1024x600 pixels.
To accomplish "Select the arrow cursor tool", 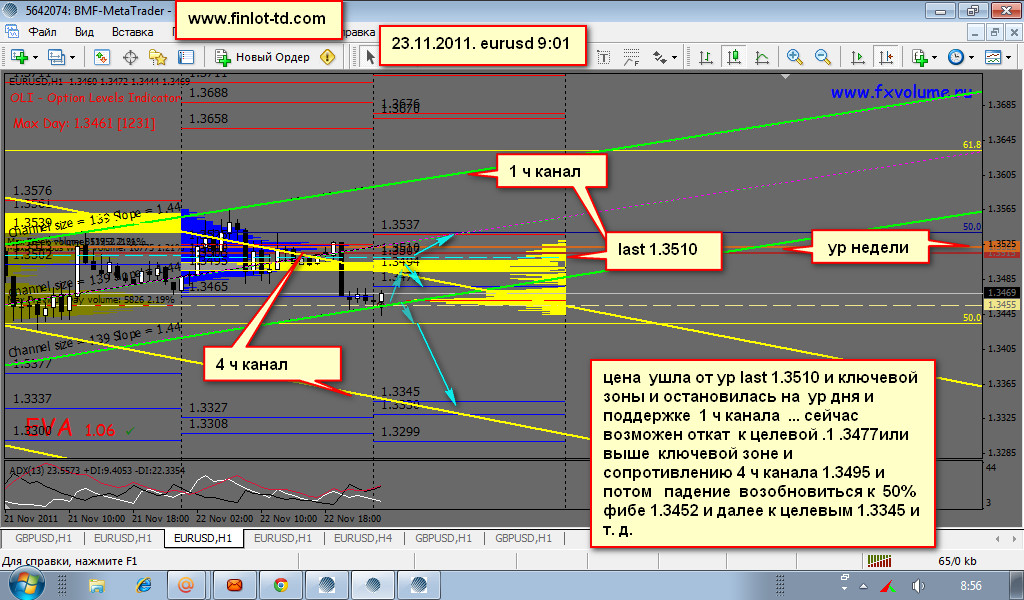I will (370, 57).
